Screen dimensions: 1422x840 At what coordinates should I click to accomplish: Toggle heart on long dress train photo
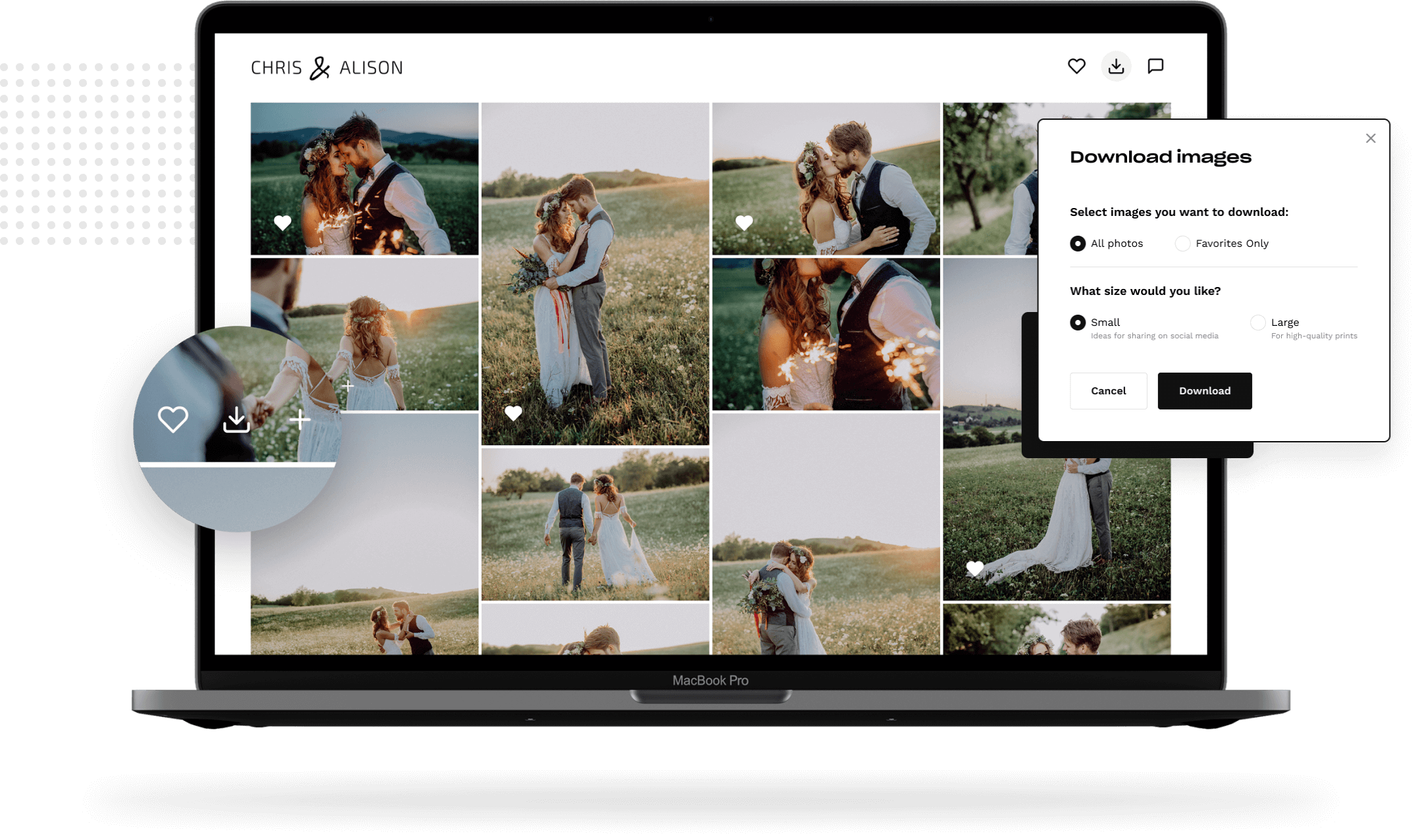[974, 567]
